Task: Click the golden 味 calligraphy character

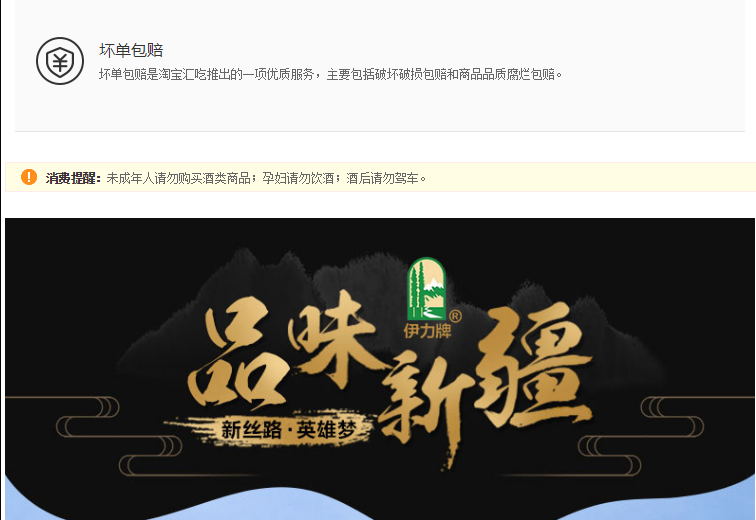Action: (x=335, y=337)
